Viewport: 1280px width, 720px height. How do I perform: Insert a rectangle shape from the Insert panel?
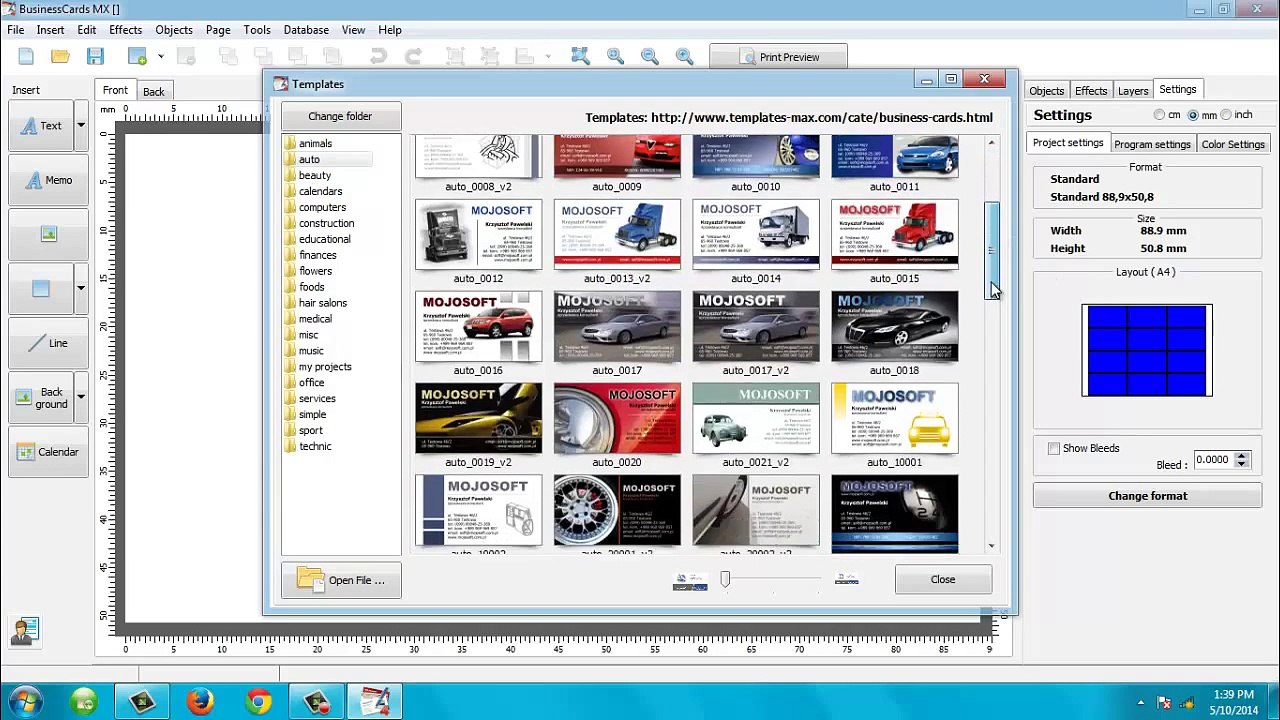tap(41, 288)
